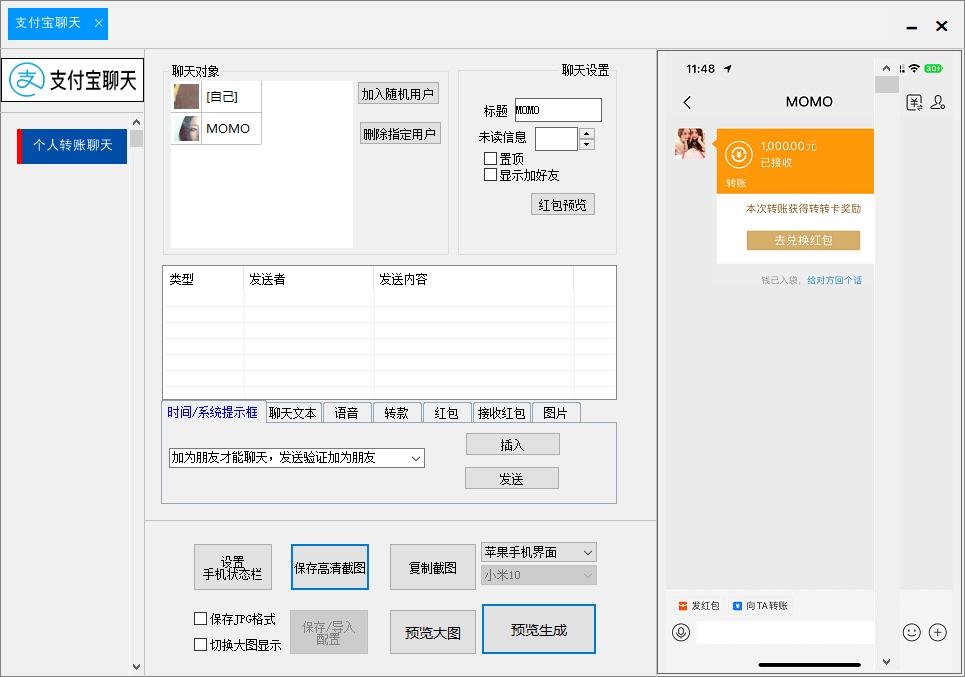Click the 预览生成 button

point(538,629)
